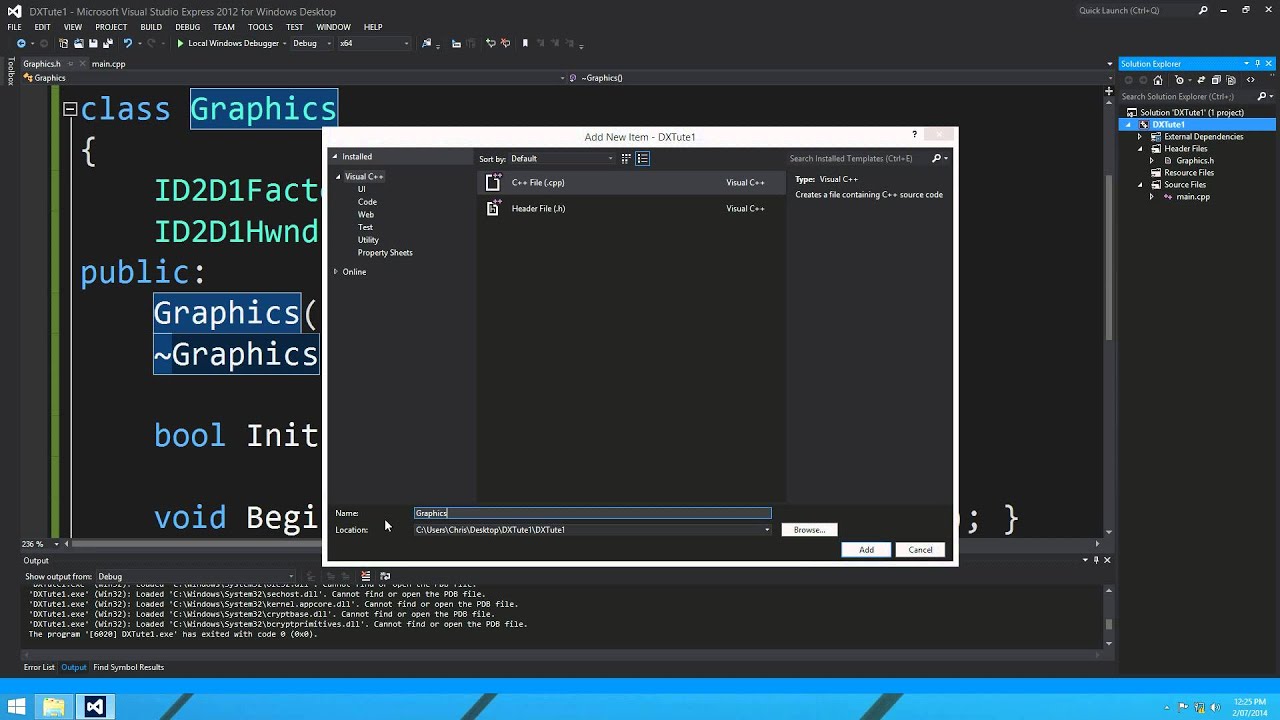Click the Save toolbar icon
1280x720 pixels.
[93, 44]
